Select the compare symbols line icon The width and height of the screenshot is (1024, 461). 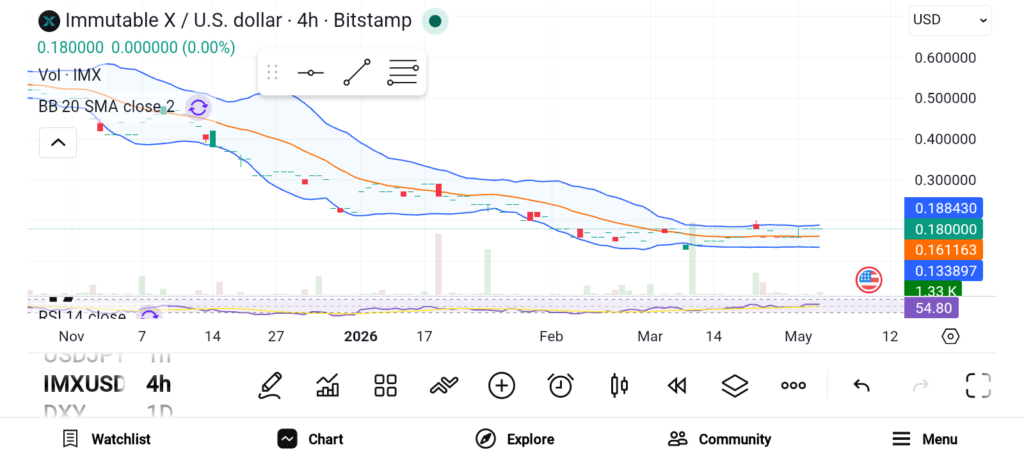tap(443, 386)
